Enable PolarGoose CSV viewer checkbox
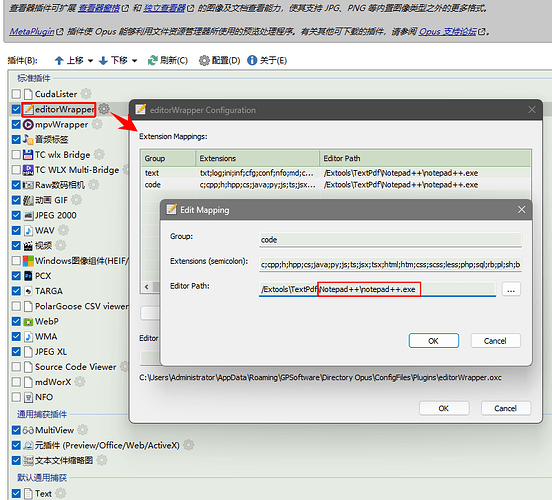Viewport: 552px width, 500px height. (16, 306)
